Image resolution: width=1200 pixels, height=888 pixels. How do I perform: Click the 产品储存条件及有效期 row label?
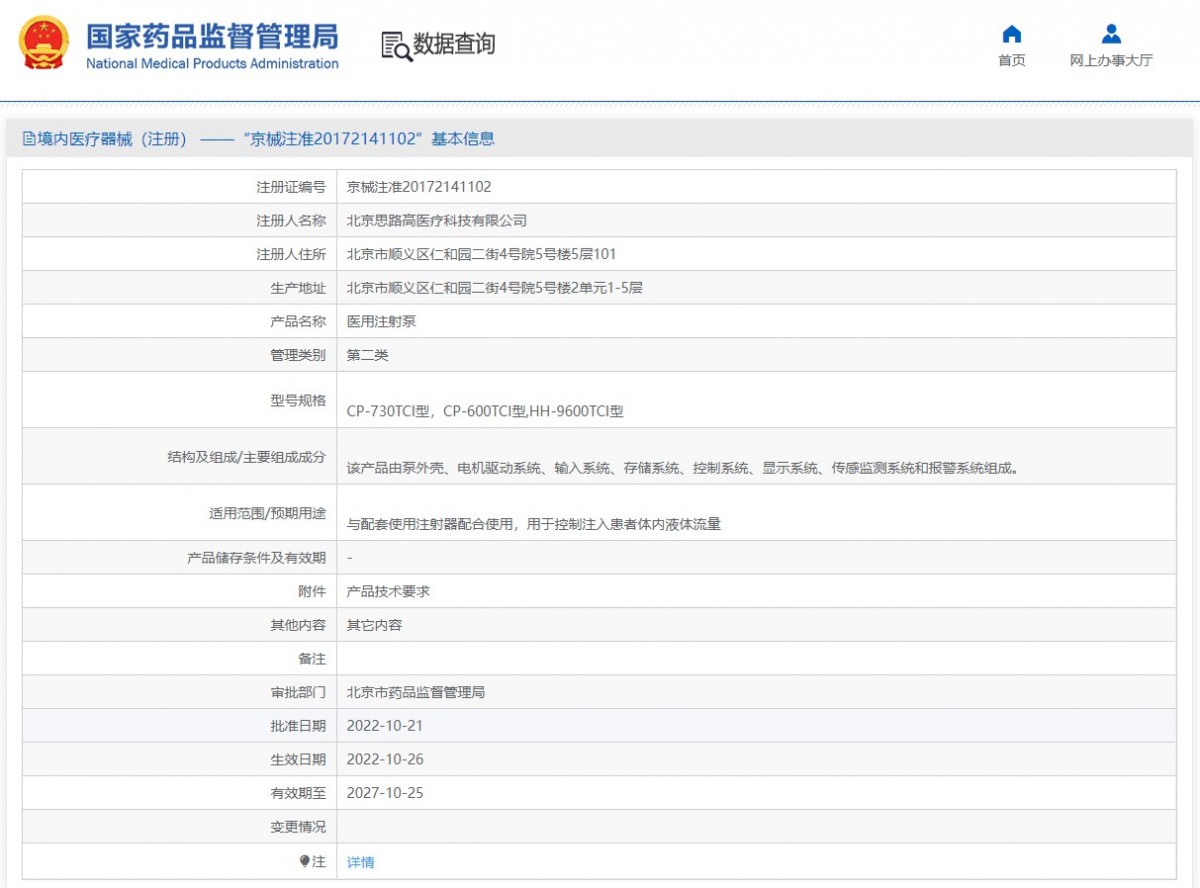point(257,557)
